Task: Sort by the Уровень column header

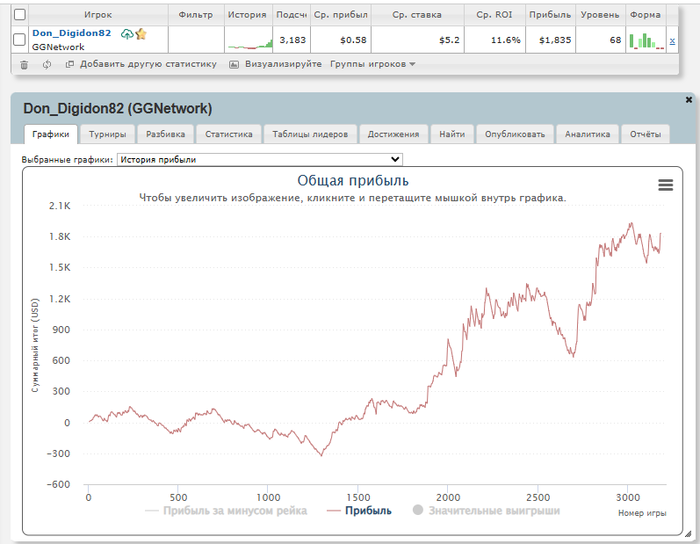Action: tap(600, 15)
